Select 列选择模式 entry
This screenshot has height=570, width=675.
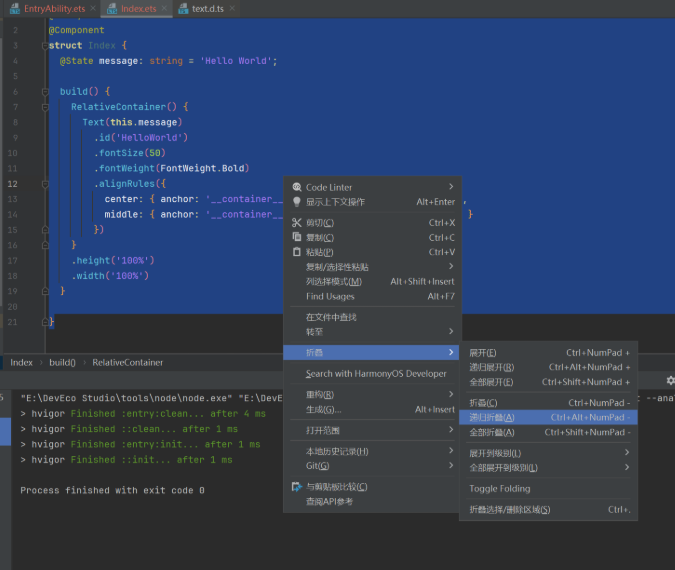click(373, 282)
